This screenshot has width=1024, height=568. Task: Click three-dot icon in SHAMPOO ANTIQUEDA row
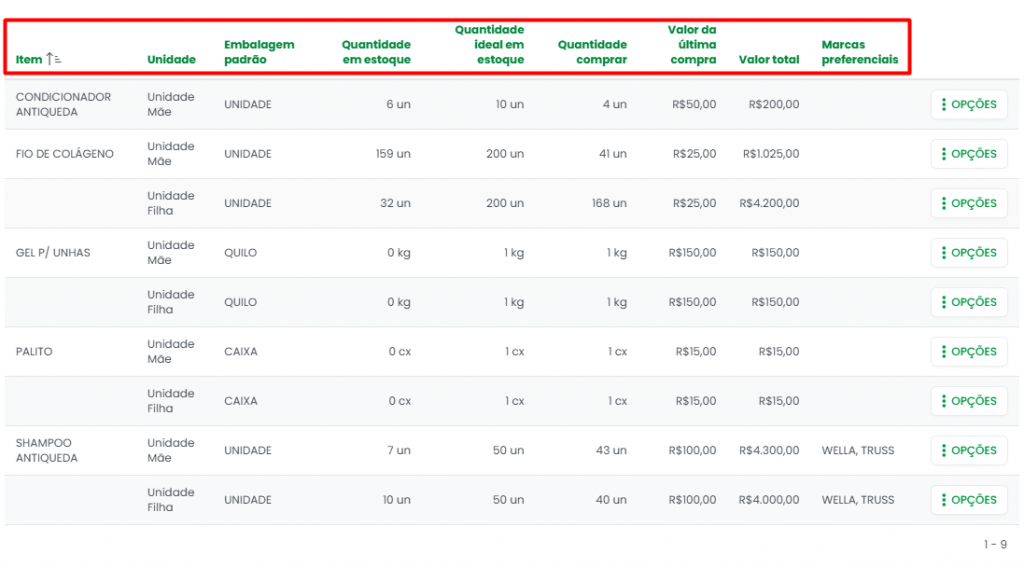click(943, 451)
